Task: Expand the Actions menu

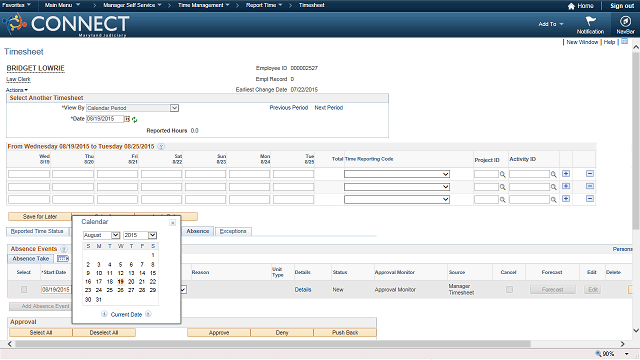Action: pos(17,90)
